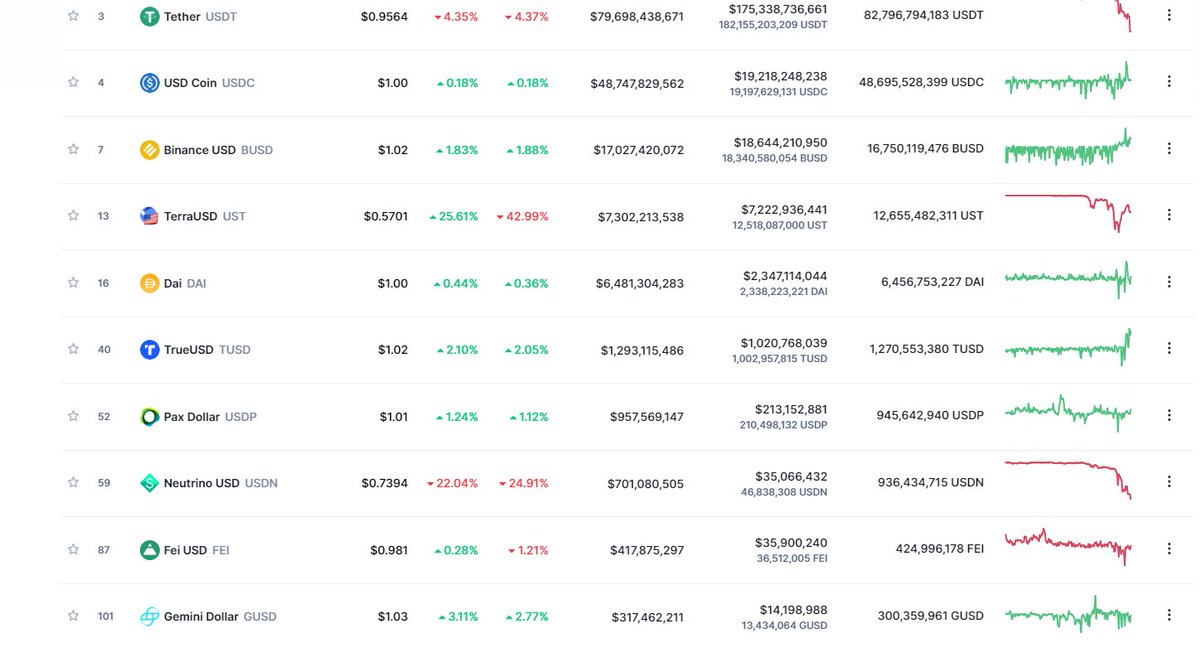Screen dimensions: 1200x648
Task: Expand options for the Neutrino USD row
Action: click(x=1168, y=482)
